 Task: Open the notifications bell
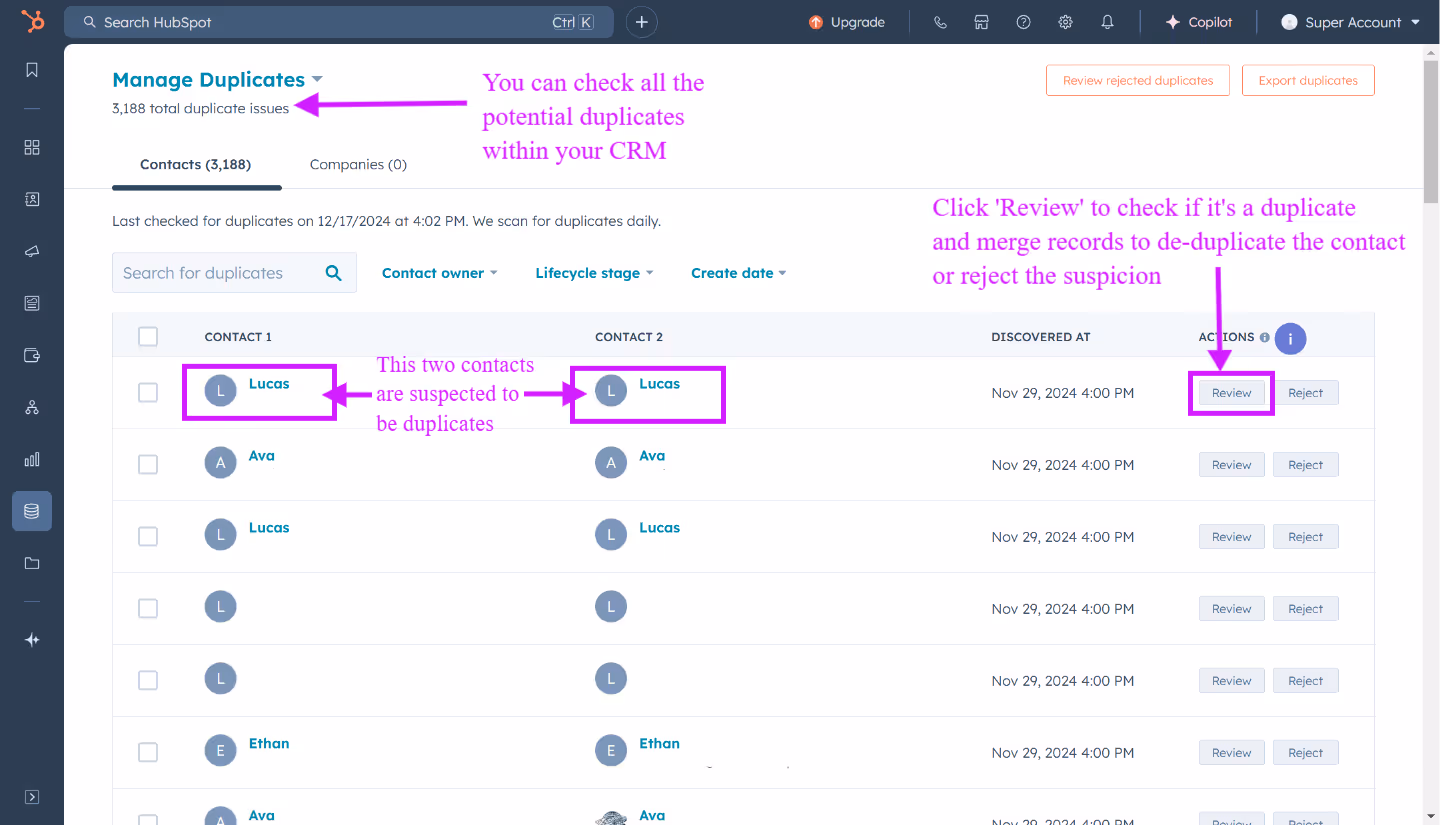click(1107, 21)
